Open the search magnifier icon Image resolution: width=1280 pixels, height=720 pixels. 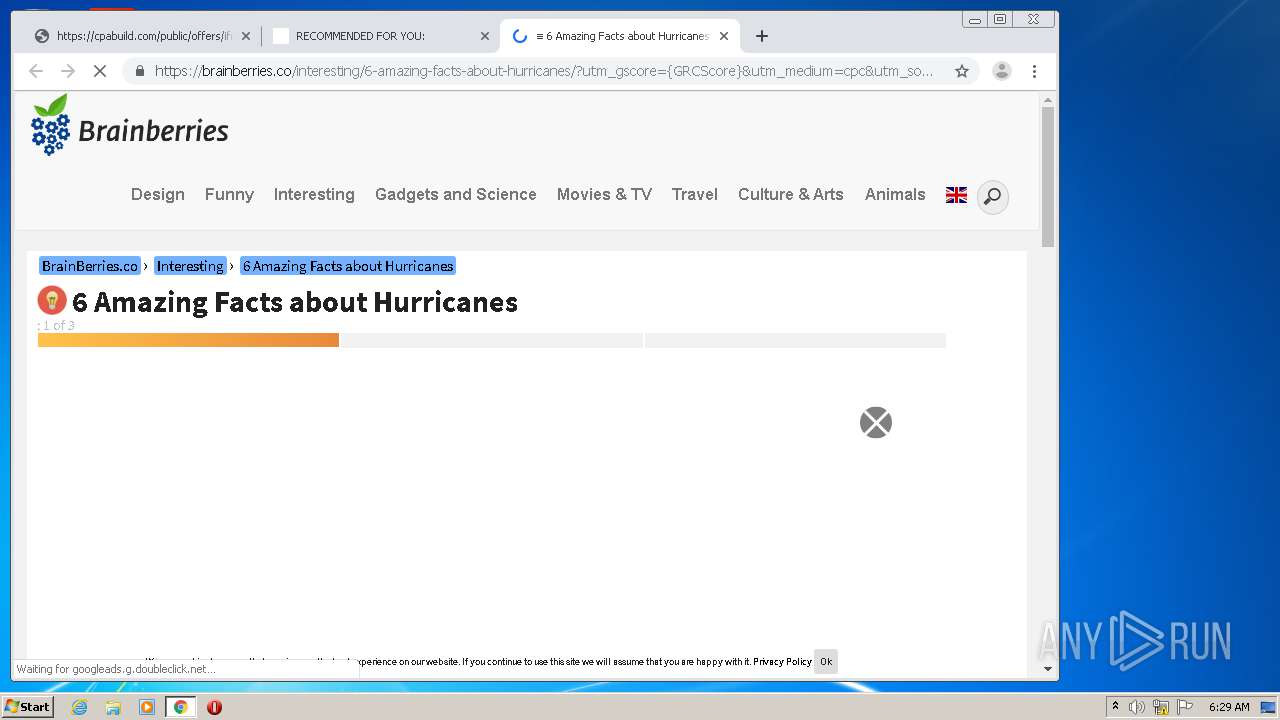click(992, 197)
